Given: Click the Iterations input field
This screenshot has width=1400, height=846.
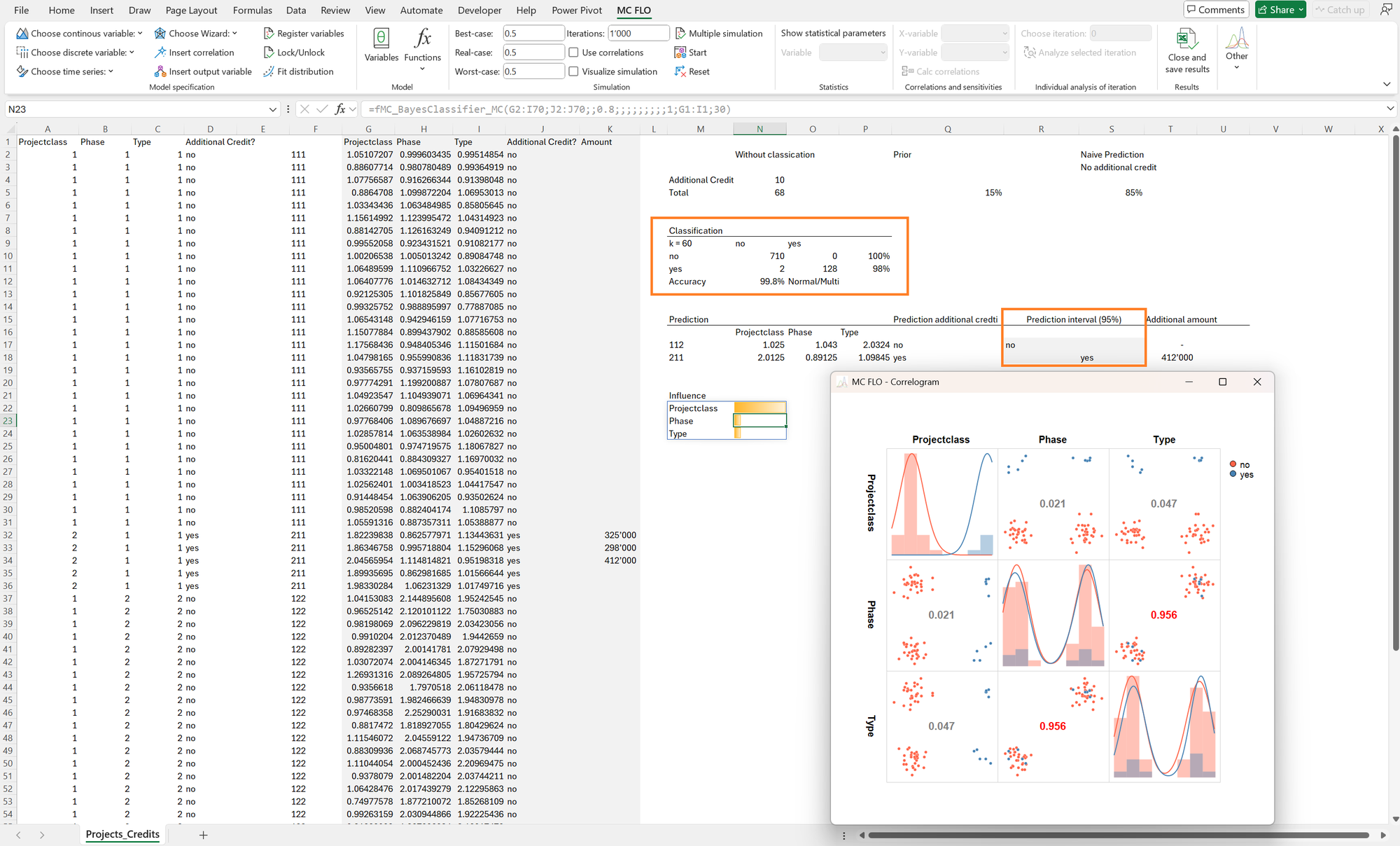Looking at the screenshot, I should 638,34.
